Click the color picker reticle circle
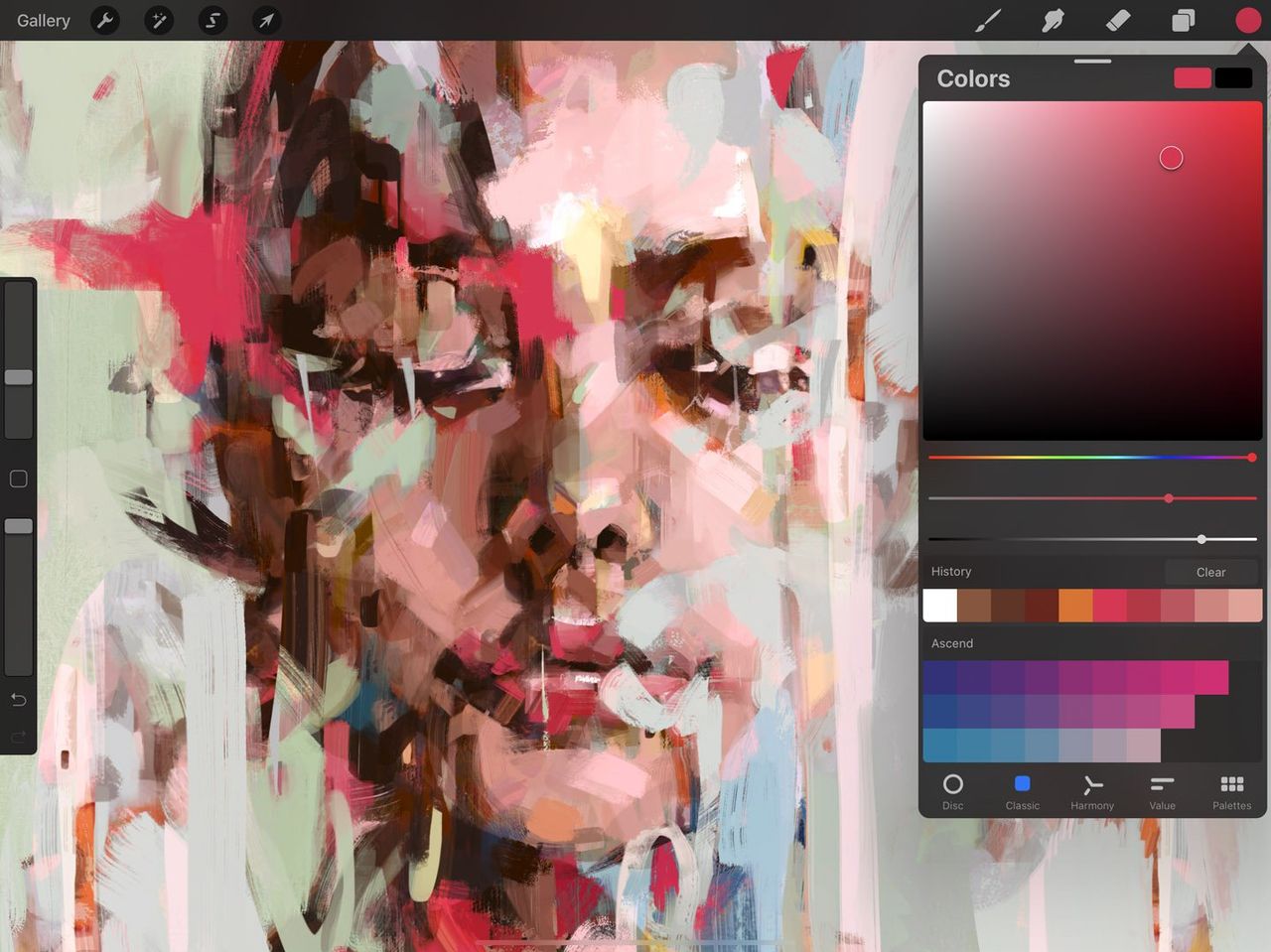Image resolution: width=1271 pixels, height=952 pixels. pyautogui.click(x=1171, y=158)
